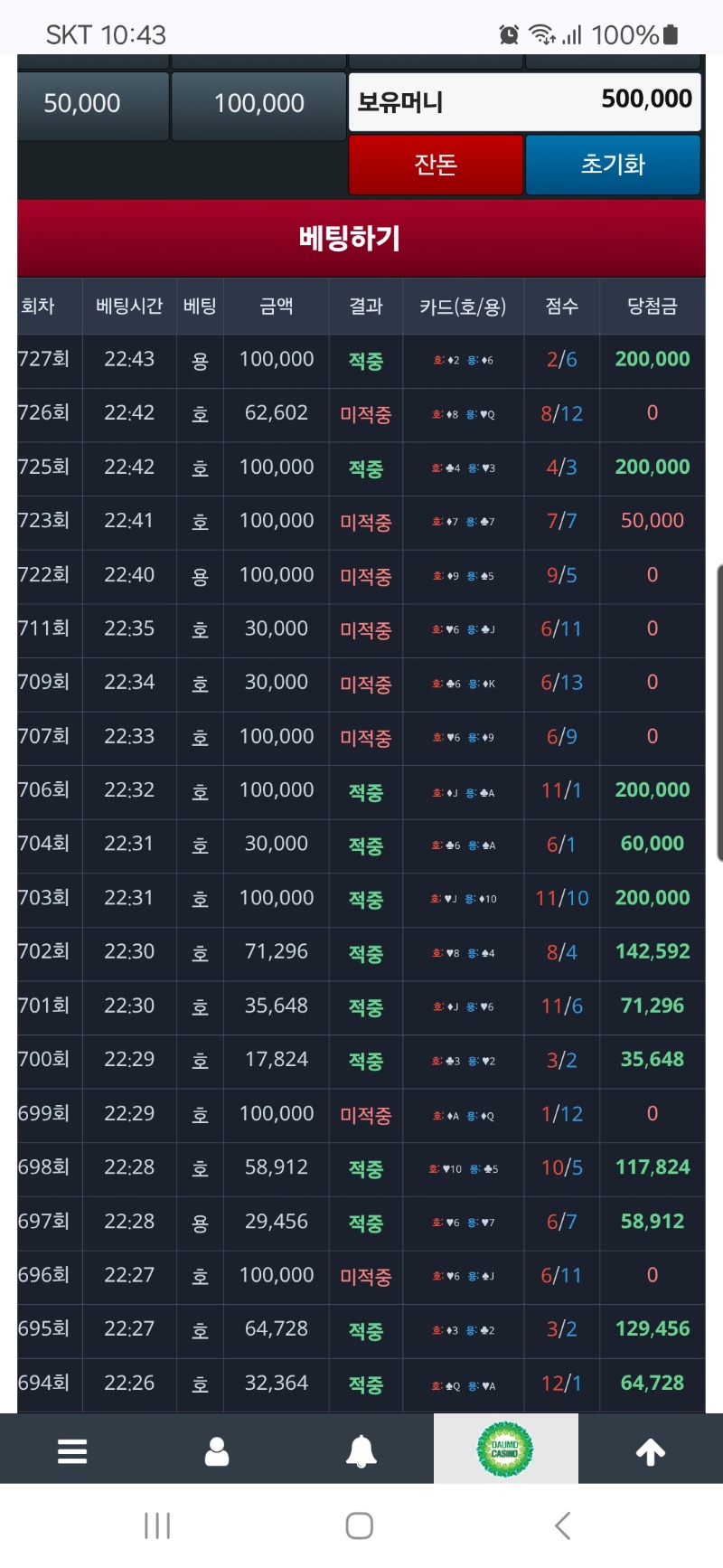The height and width of the screenshot is (1568, 723).
Task: Tap the 미적중 result in row 707회
Action: pyautogui.click(x=366, y=738)
